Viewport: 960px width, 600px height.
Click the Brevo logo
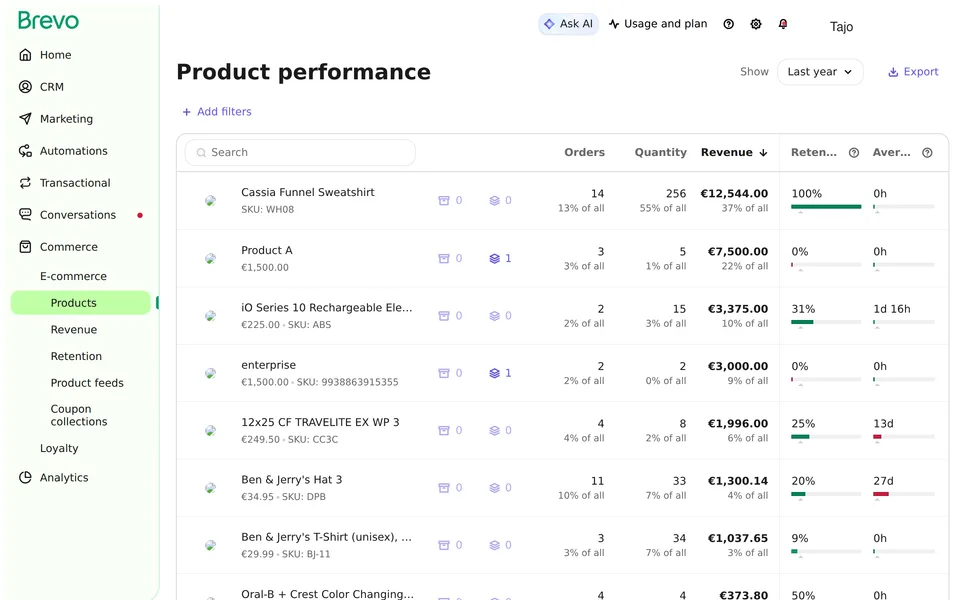pyautogui.click(x=48, y=20)
